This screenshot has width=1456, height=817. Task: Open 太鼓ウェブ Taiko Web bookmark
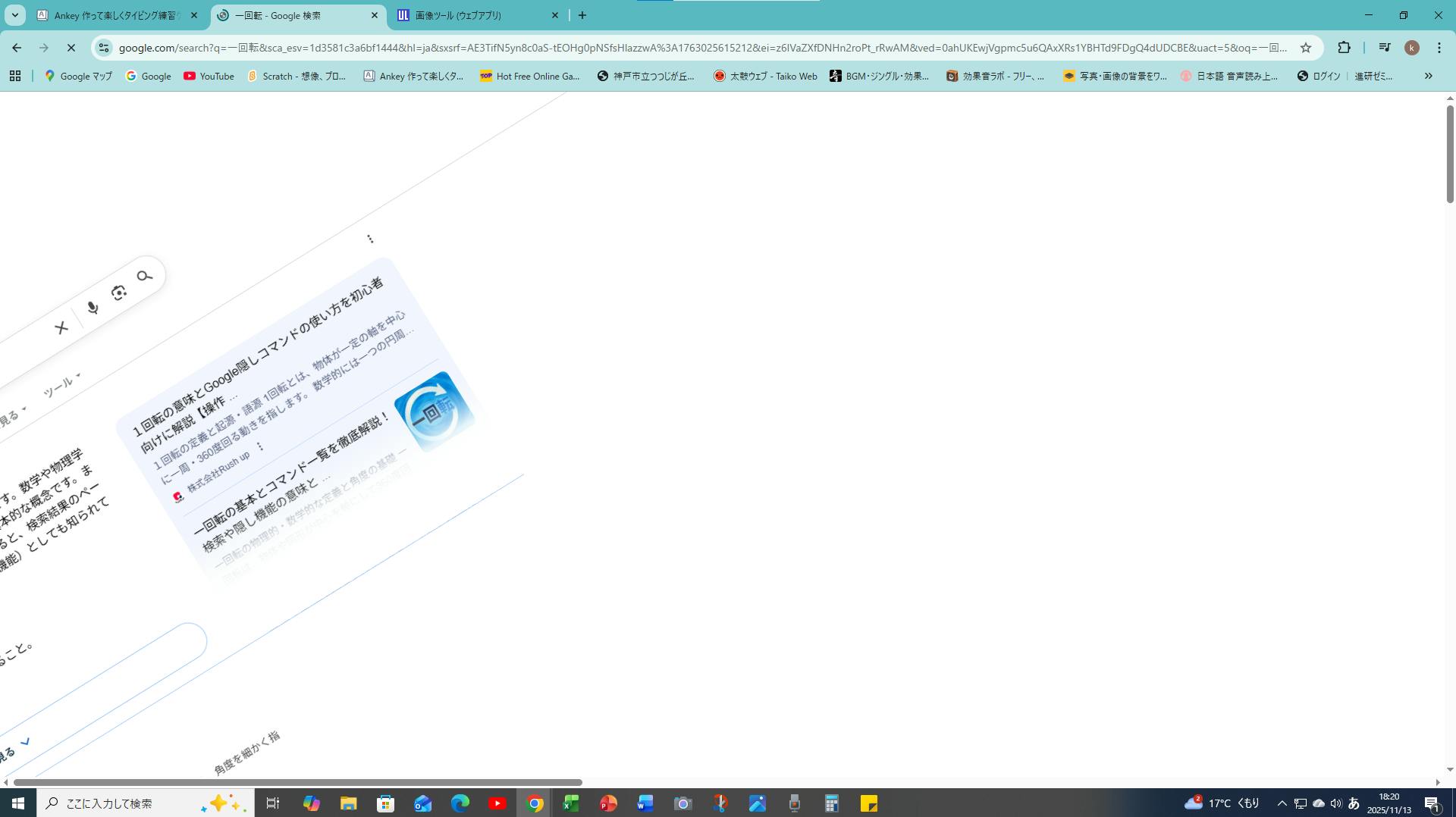pos(765,76)
